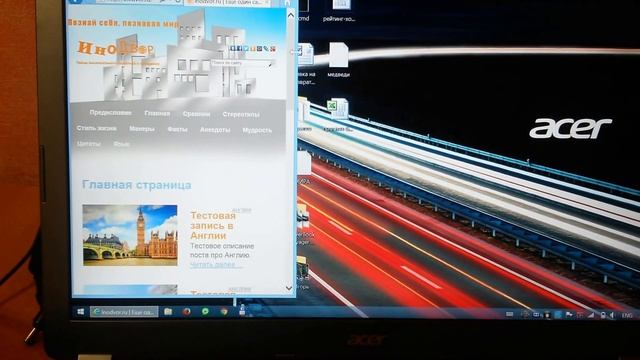Click the browser scrollbar up arrow
640x360 pixels.
[x=291, y=16]
